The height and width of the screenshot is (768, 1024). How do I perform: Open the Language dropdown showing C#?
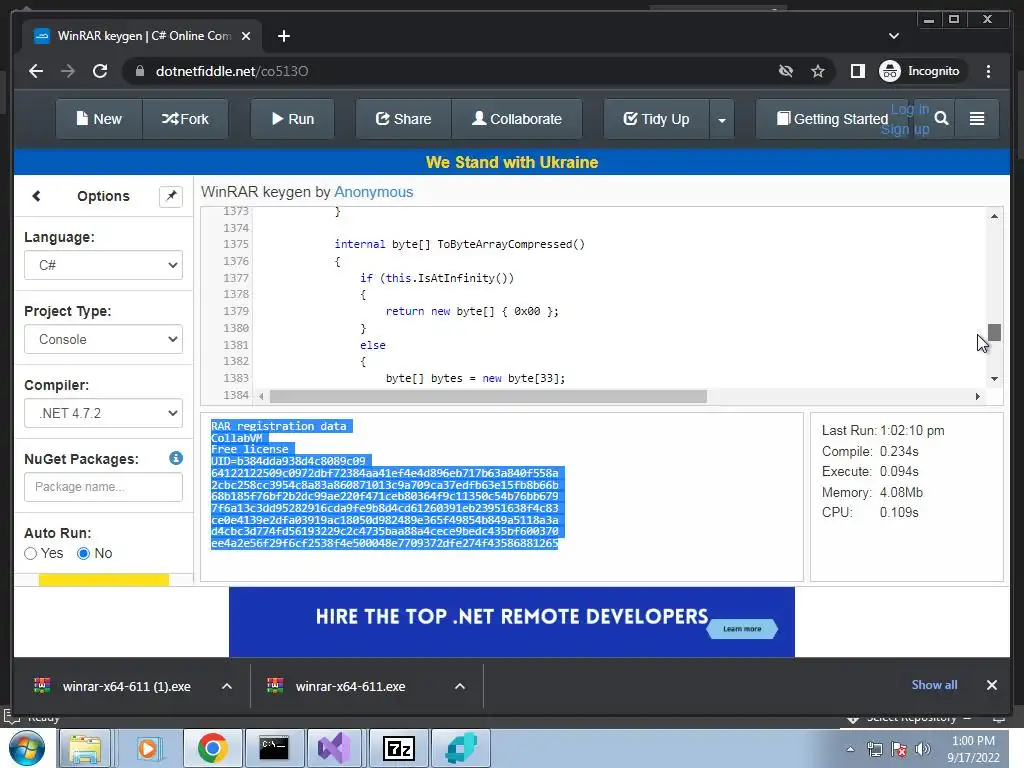pos(103,265)
